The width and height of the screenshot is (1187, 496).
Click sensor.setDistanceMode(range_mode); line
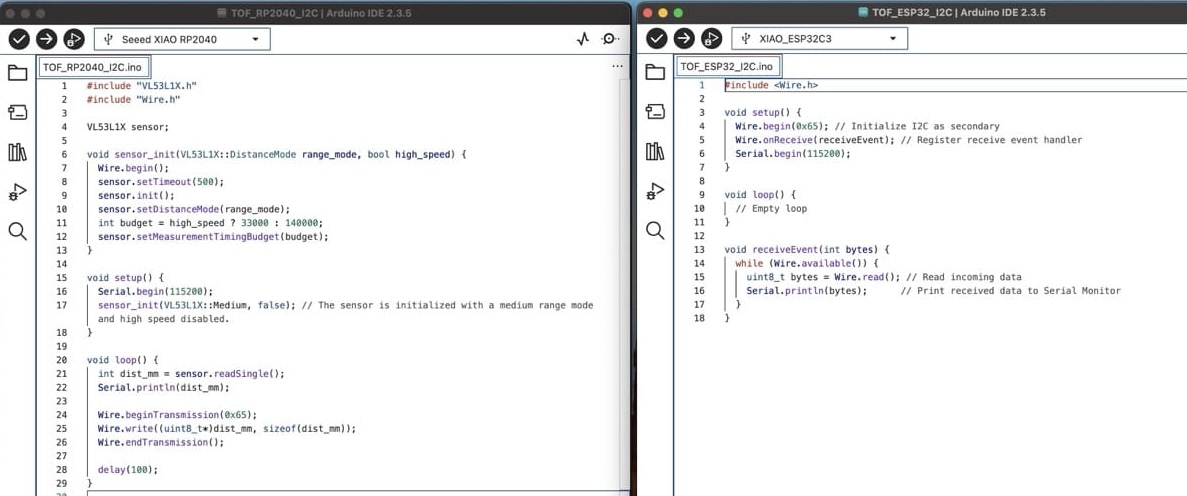tap(194, 209)
